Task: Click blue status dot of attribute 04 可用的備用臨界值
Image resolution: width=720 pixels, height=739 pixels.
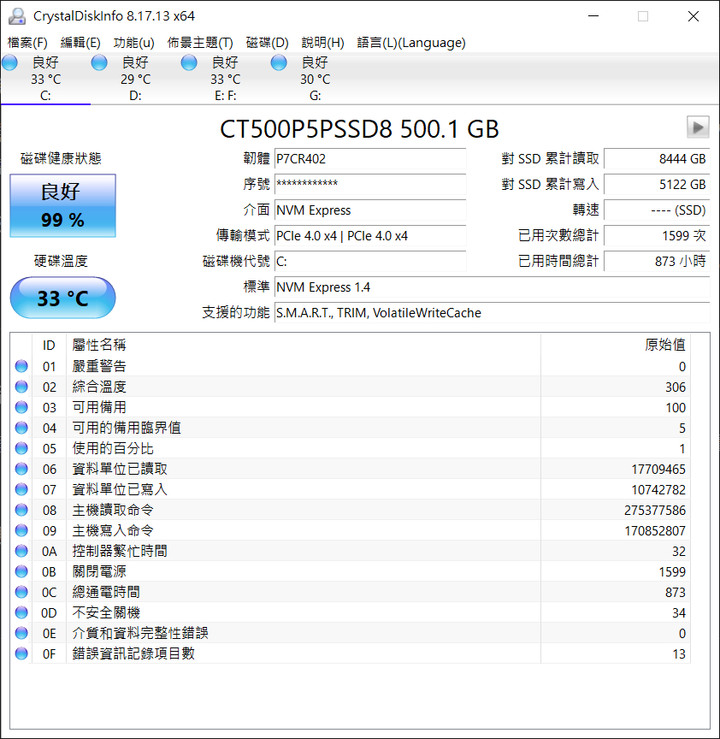Action: [21, 427]
